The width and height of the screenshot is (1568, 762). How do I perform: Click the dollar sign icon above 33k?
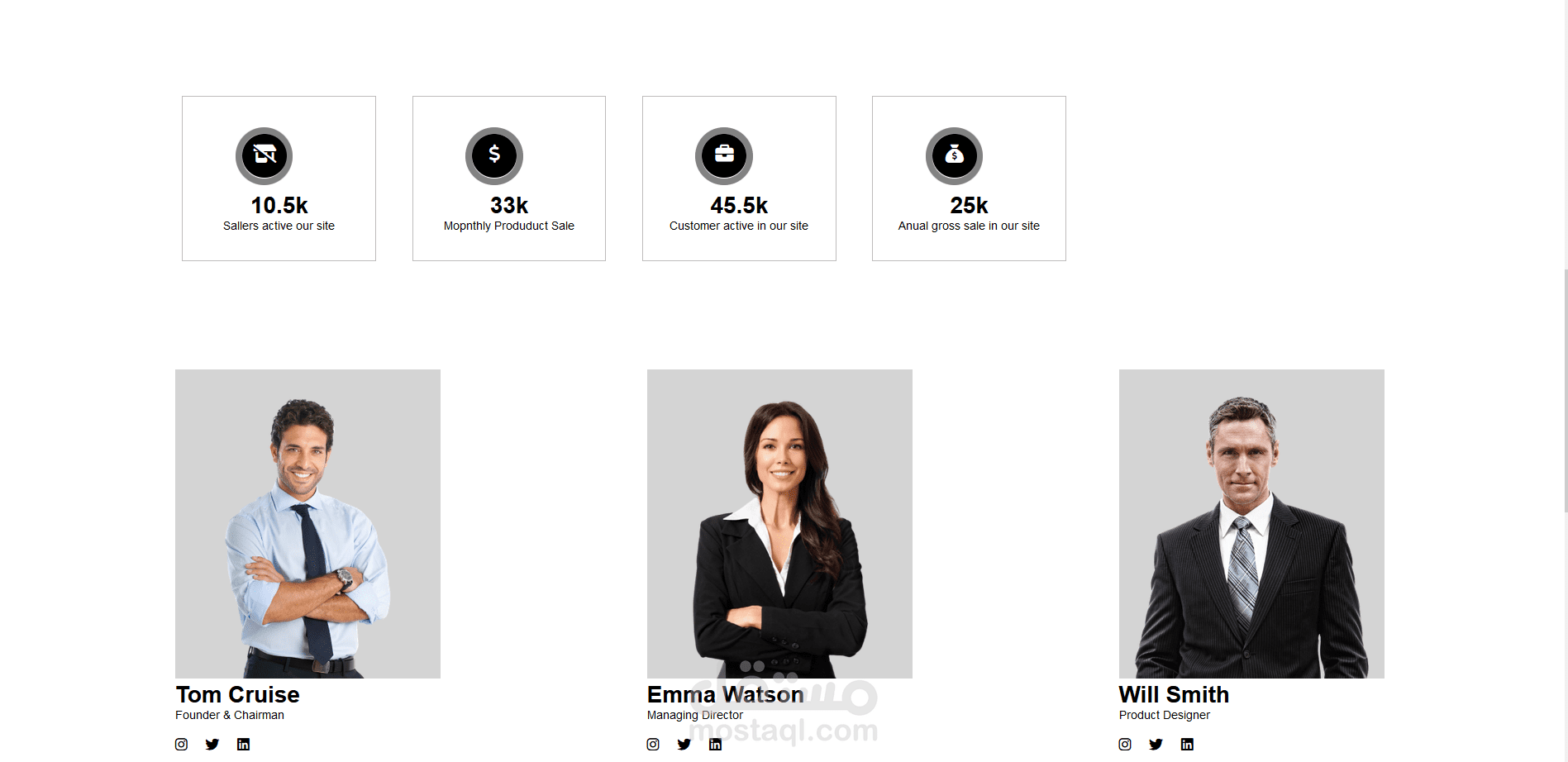click(494, 155)
